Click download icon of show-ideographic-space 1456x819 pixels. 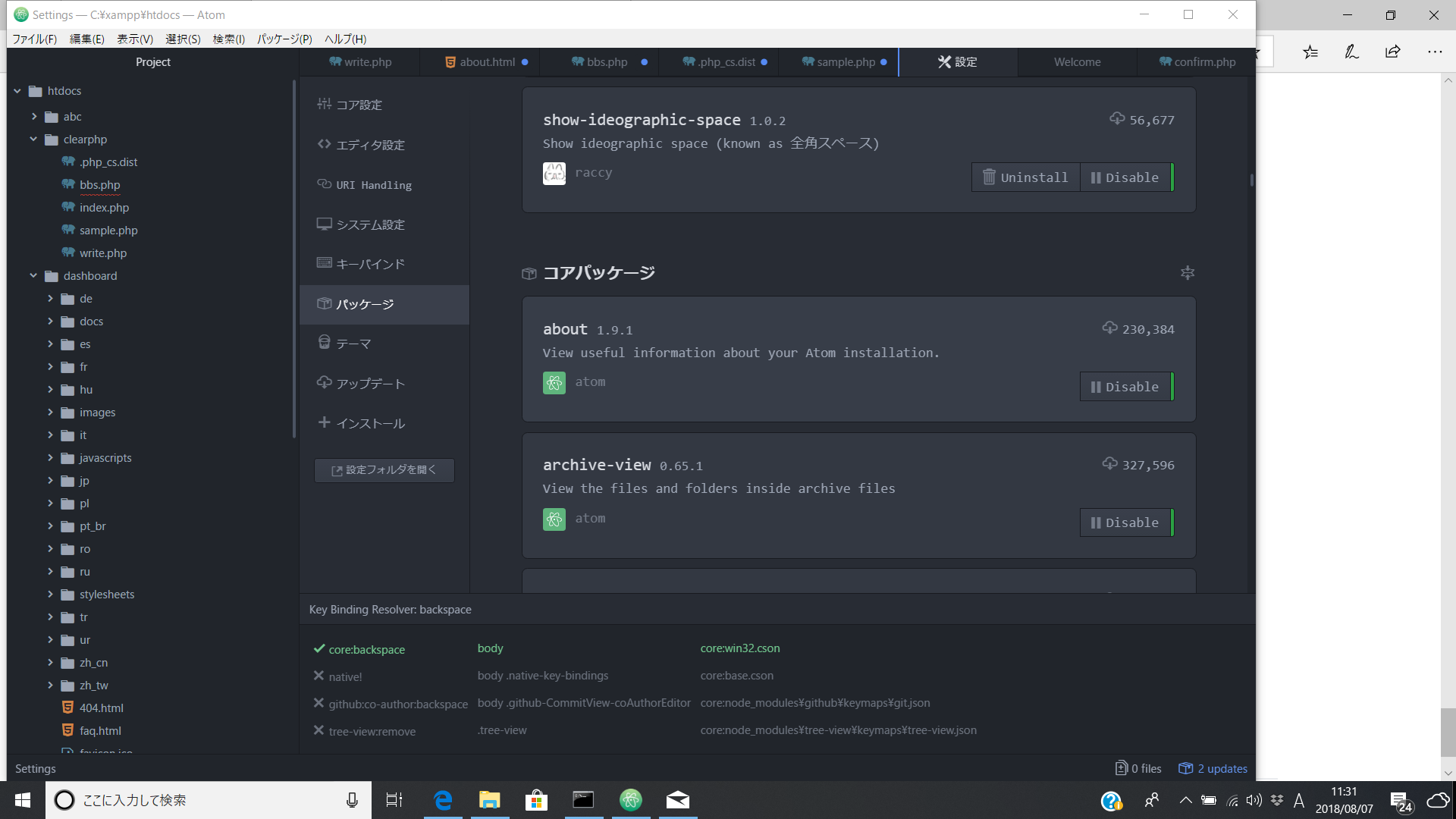[x=1117, y=119]
